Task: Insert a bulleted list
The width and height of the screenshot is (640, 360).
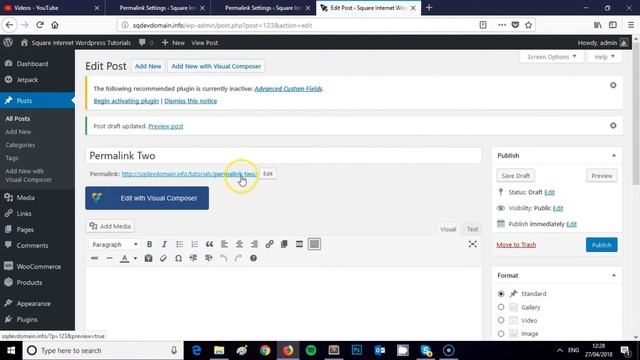Action: pyautogui.click(x=179, y=244)
